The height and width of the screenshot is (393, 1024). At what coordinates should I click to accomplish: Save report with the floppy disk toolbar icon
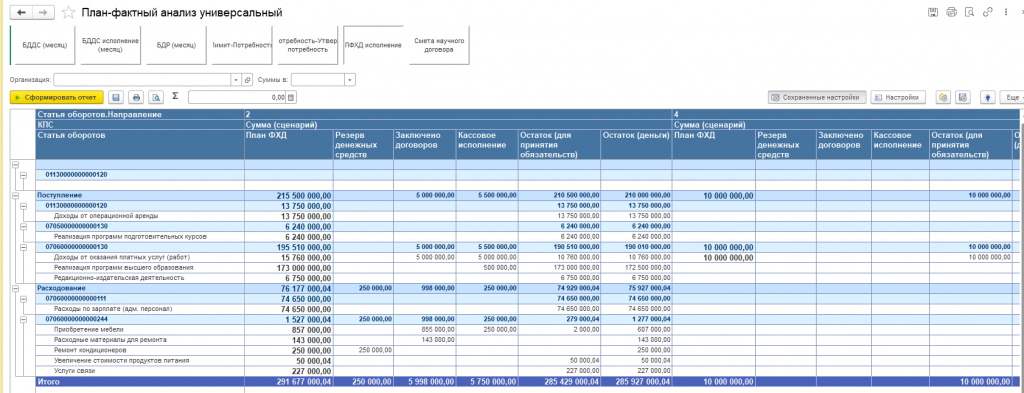(x=116, y=97)
